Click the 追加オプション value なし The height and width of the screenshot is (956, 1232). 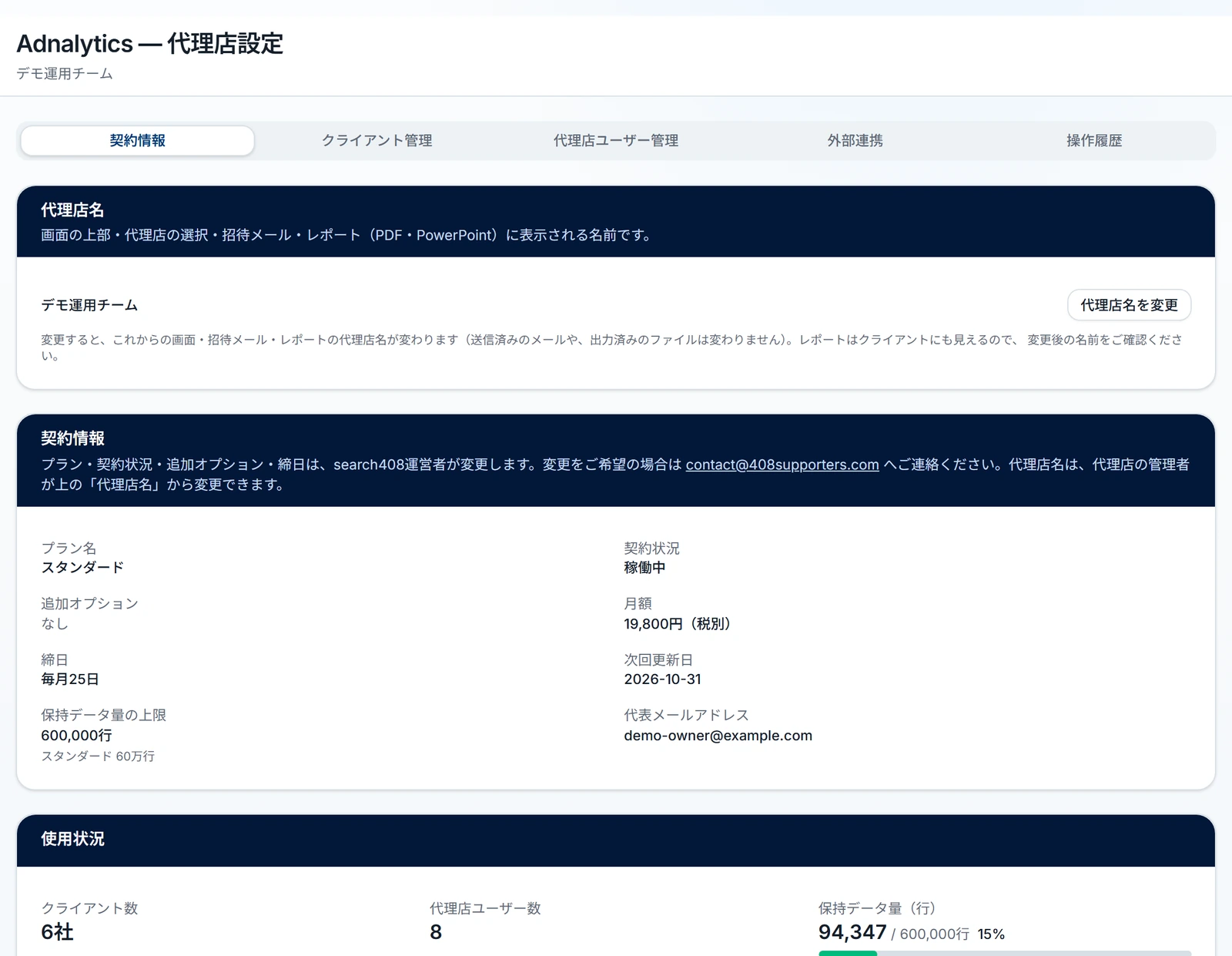click(x=55, y=624)
